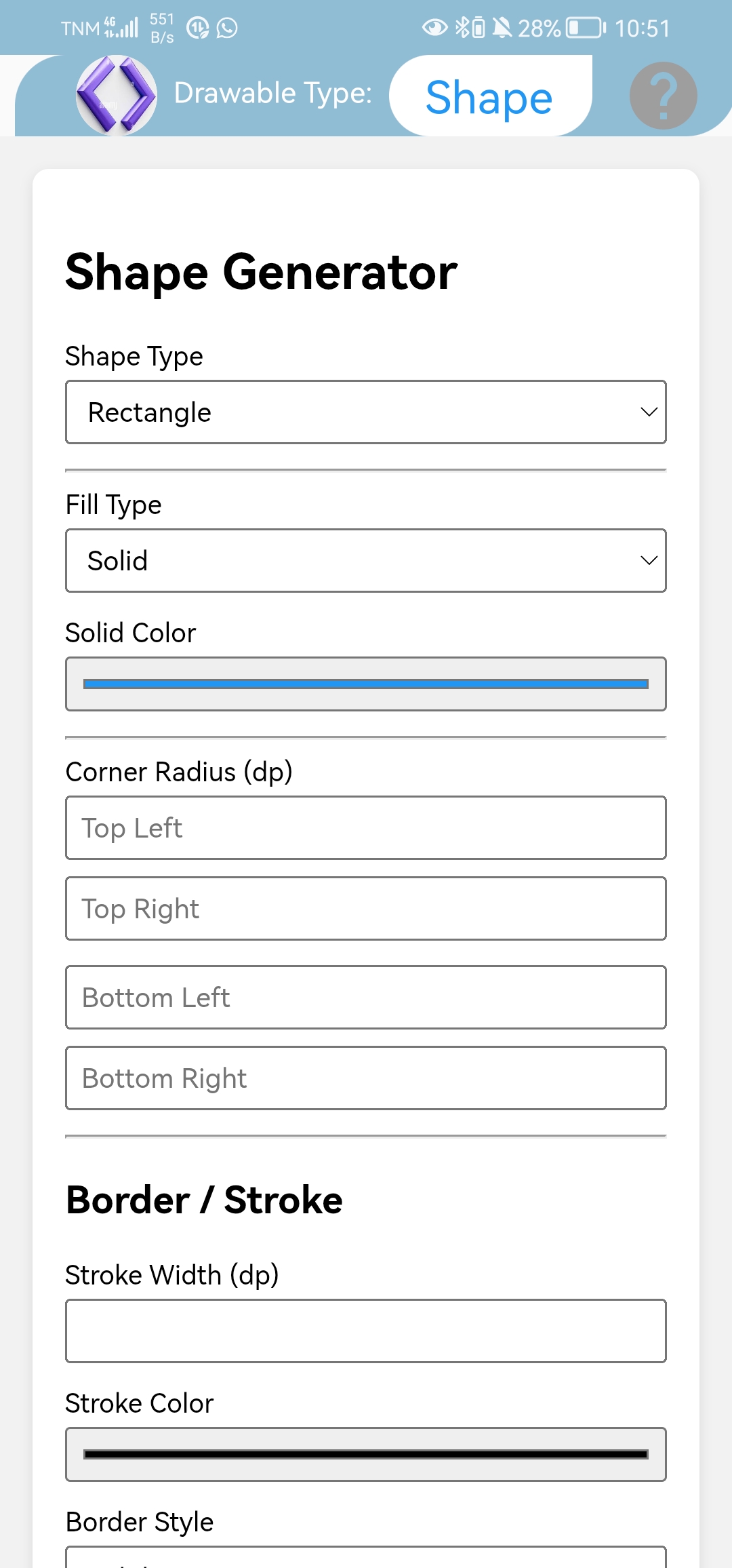Focus the Stroke Width input field
The image size is (732, 1568).
coord(366,1331)
